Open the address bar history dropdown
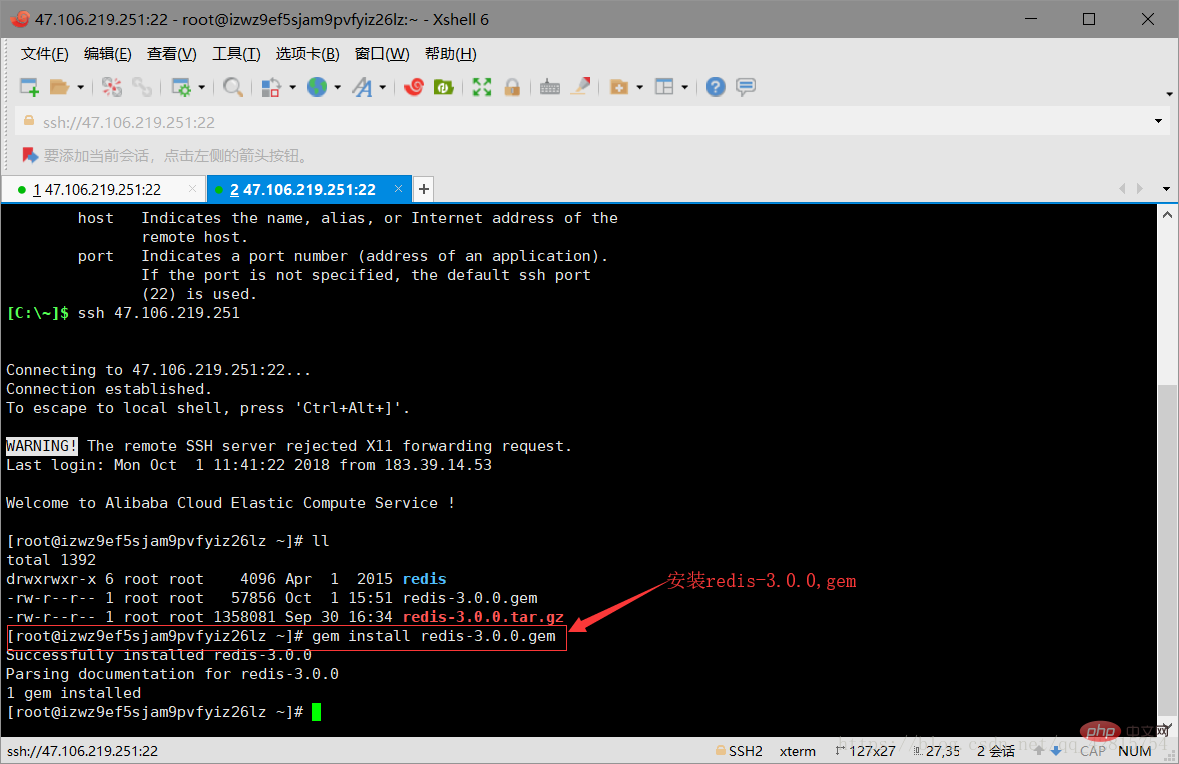This screenshot has width=1179, height=764. click(x=1158, y=121)
